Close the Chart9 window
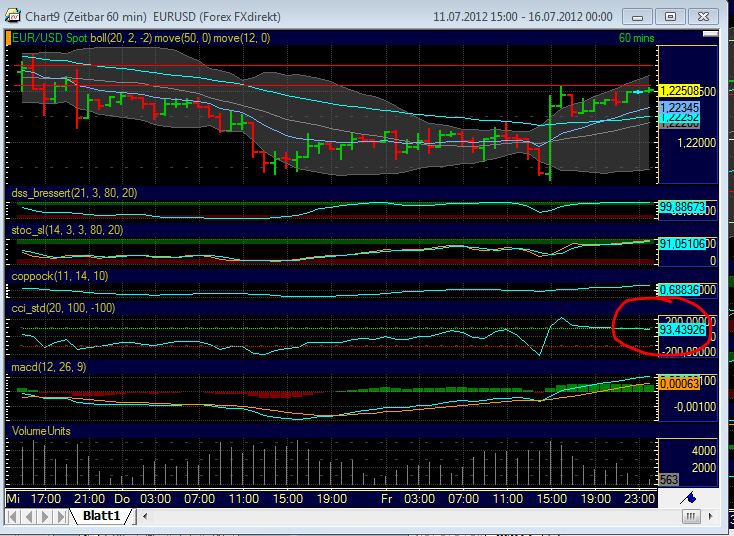 click(703, 17)
